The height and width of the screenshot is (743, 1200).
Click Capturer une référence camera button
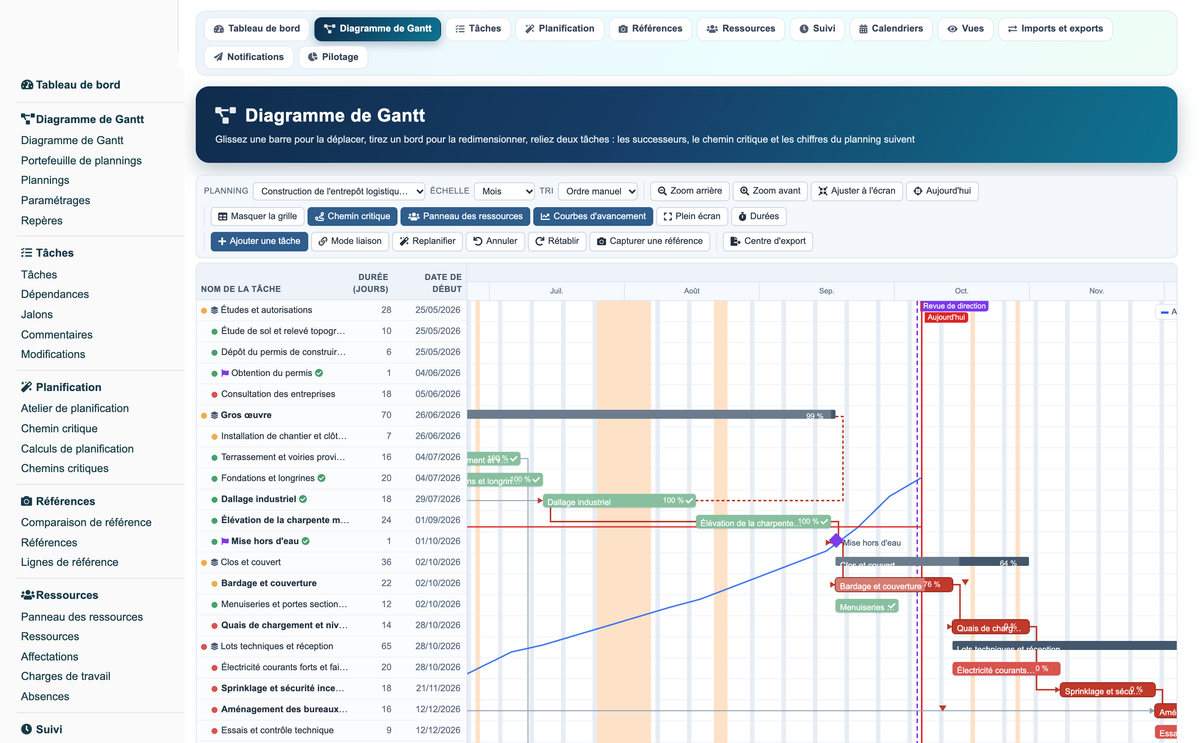click(650, 241)
